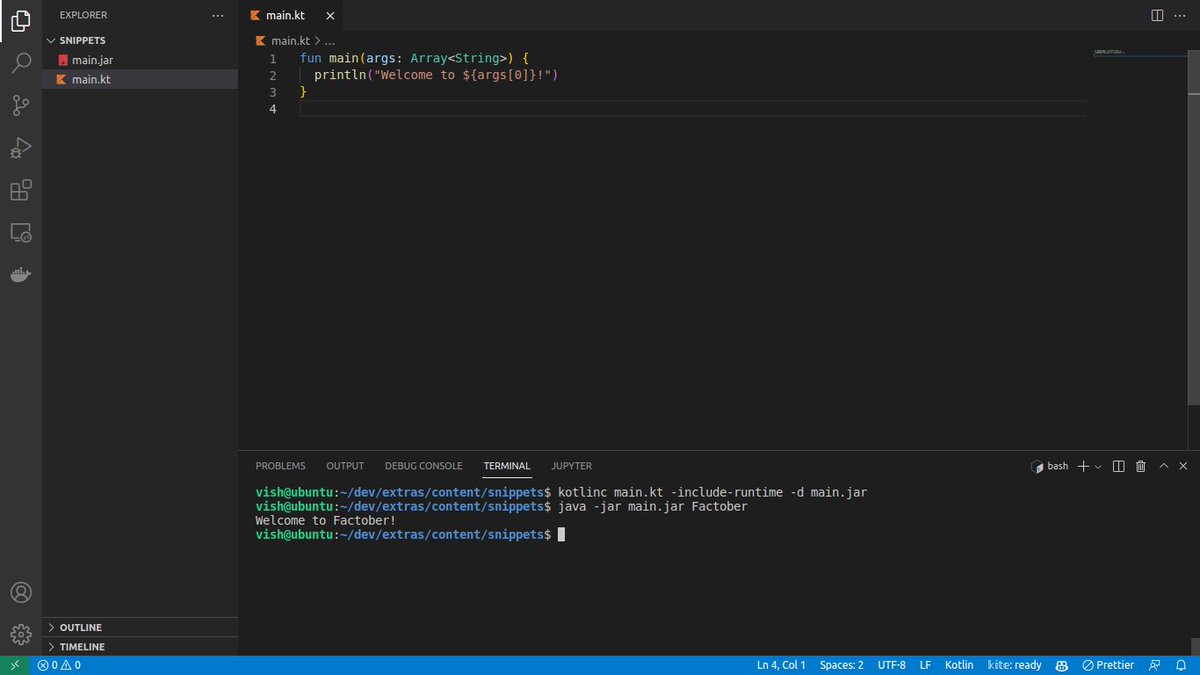Switch to the PROBLEMS tab
The height and width of the screenshot is (675, 1200).
(280, 465)
